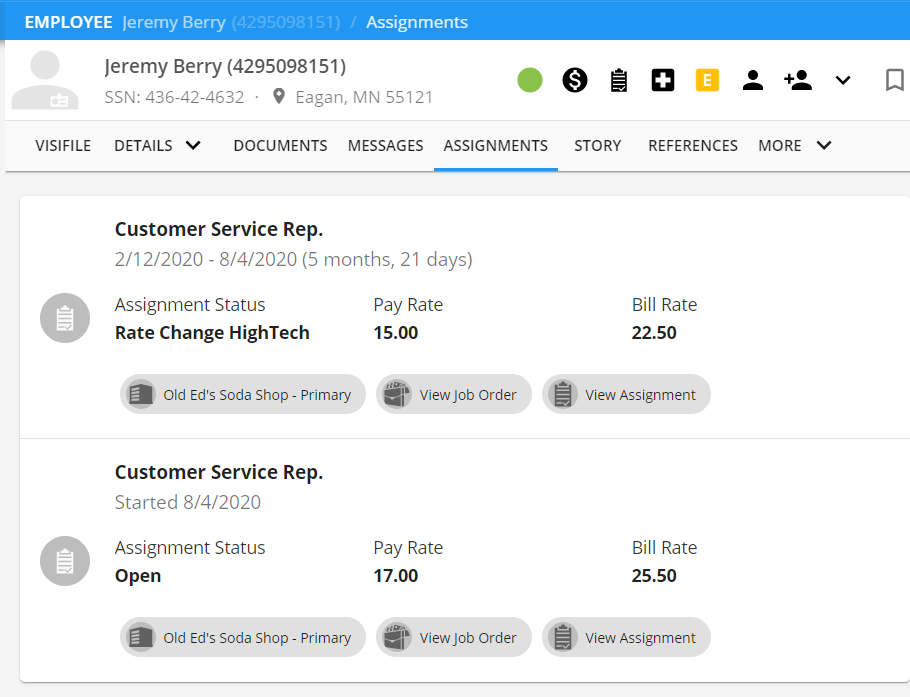Select the bookmark icon at top right
Viewport: 910px width, 697px height.
894,80
